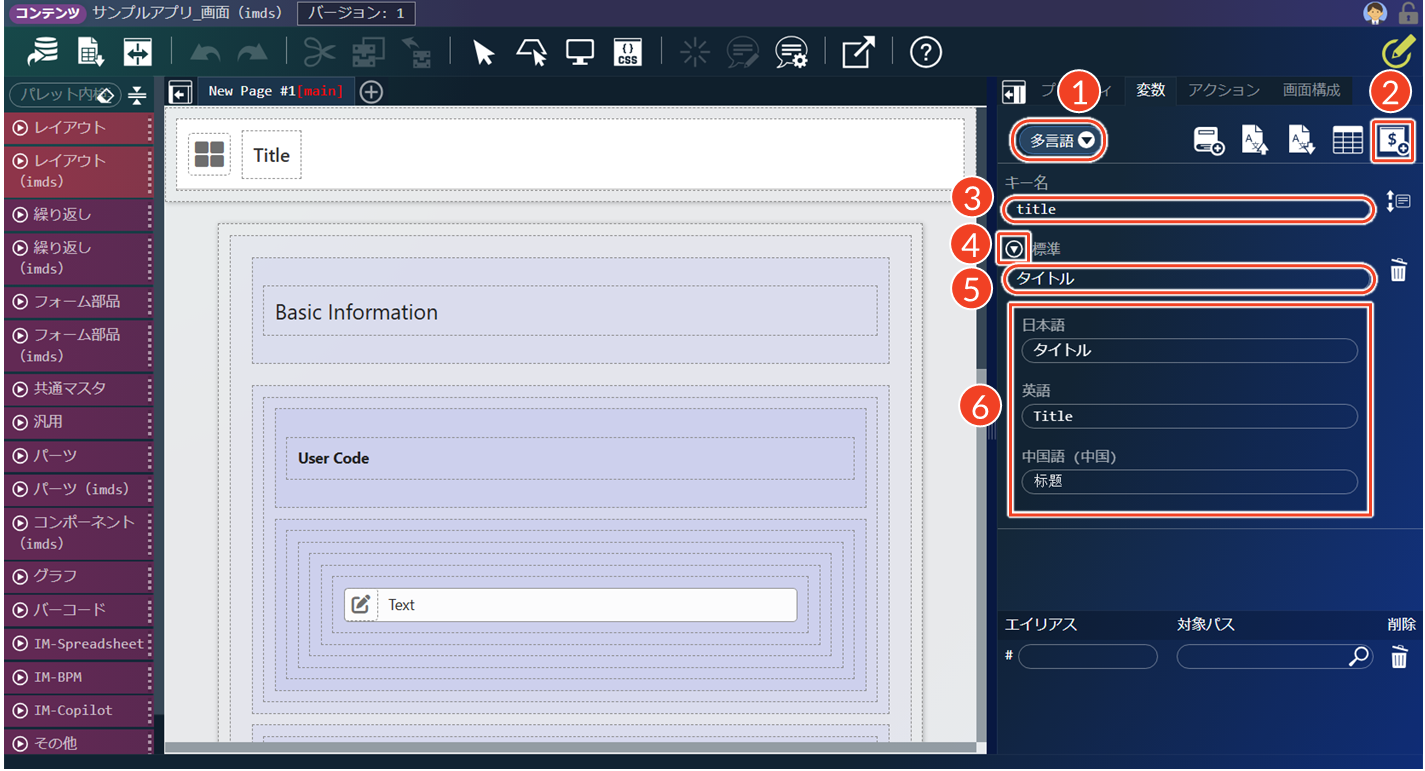1425x771 pixels.
Task: Select the arrow pointer tool
Action: tap(484, 53)
